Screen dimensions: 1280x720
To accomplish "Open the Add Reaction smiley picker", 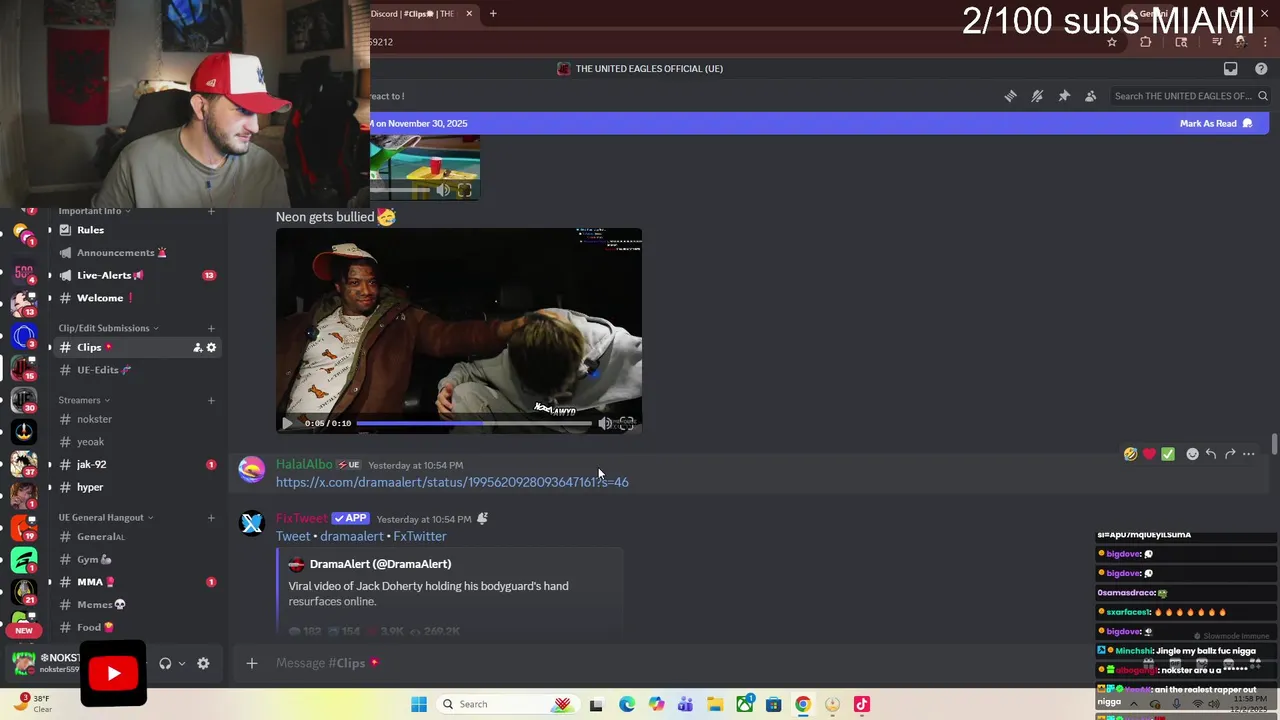I will (x=1192, y=454).
